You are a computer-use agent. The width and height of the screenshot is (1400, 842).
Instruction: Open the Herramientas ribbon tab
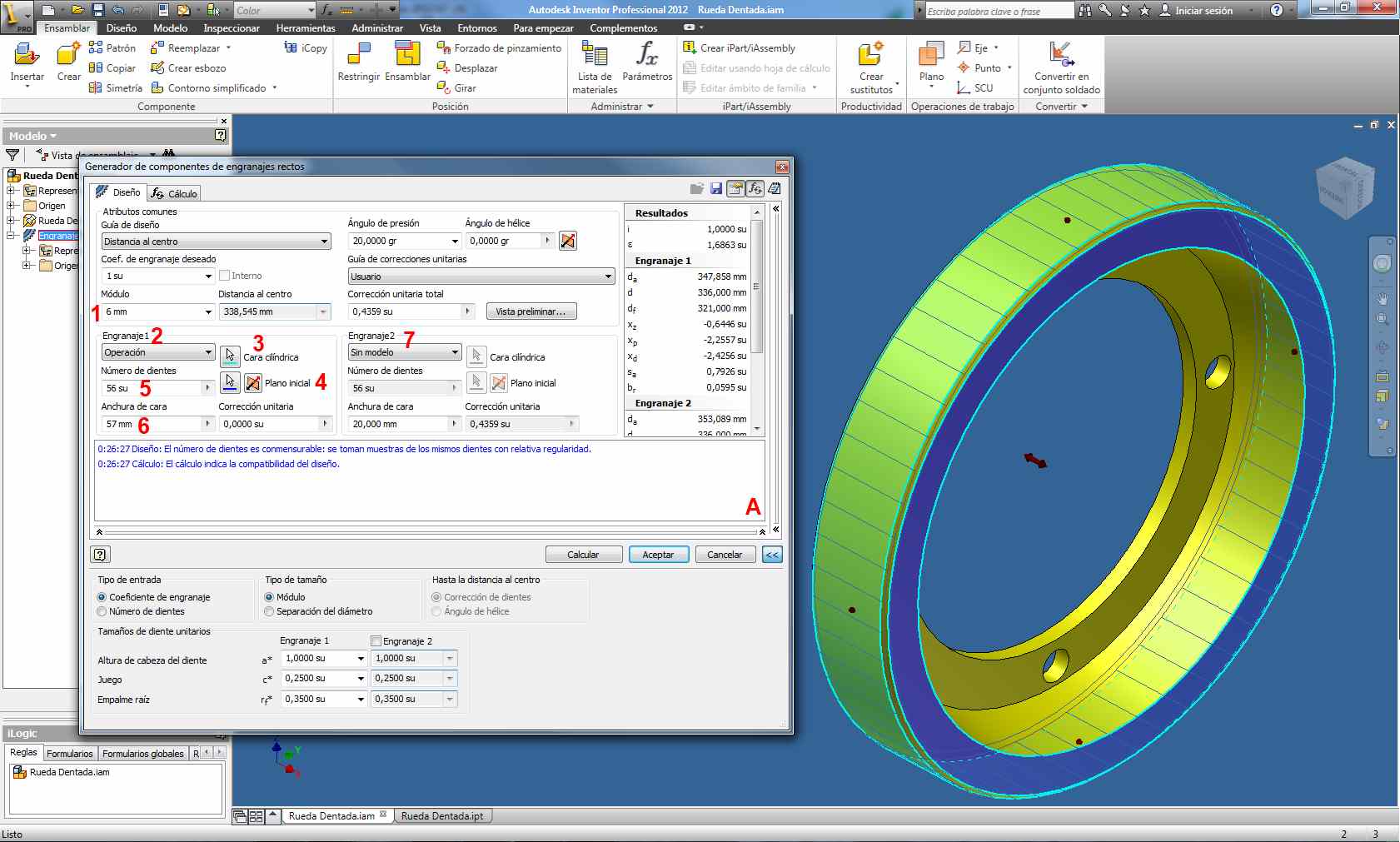coord(306,27)
